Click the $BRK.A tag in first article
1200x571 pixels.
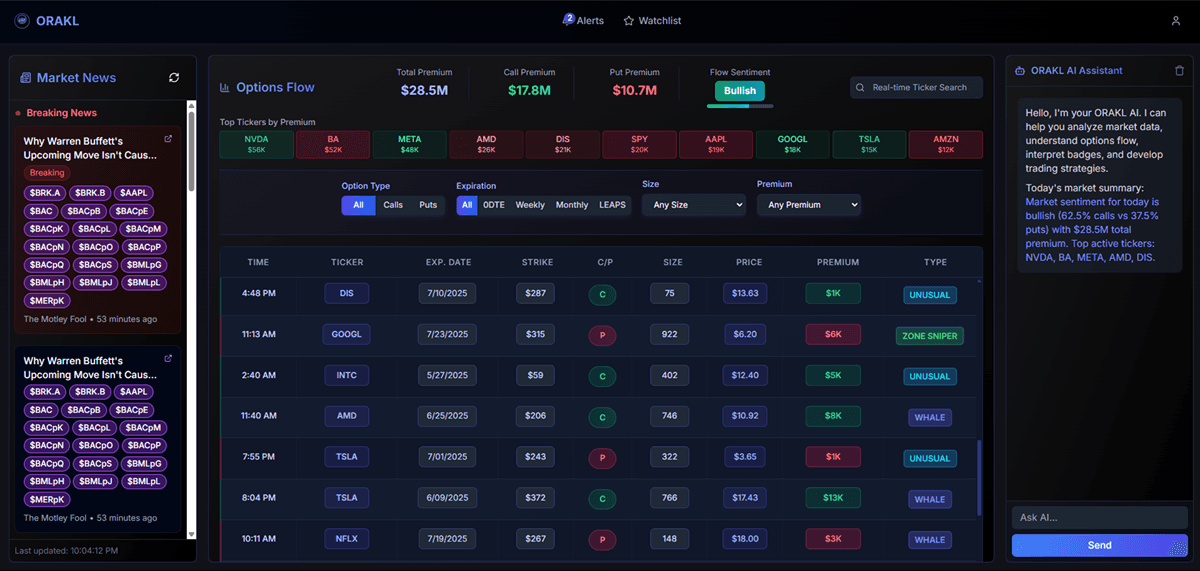[x=46, y=193]
